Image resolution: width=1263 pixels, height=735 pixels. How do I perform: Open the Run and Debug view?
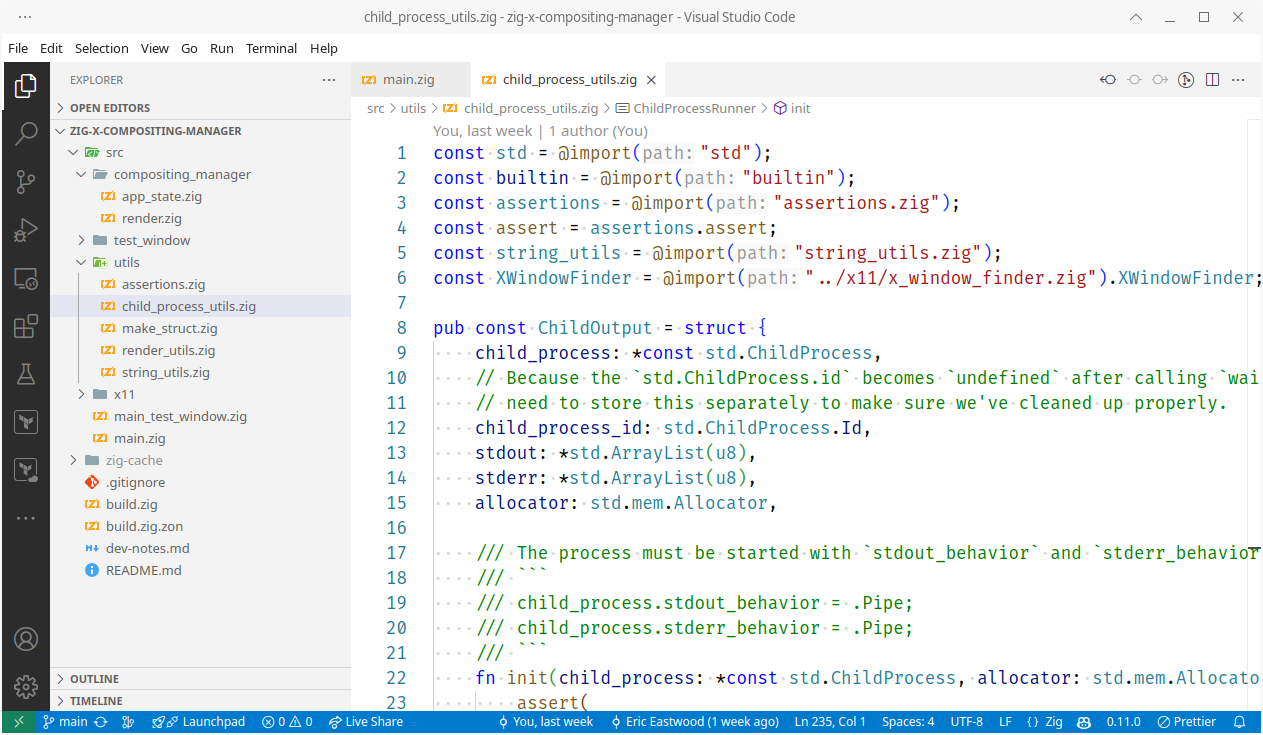26,230
